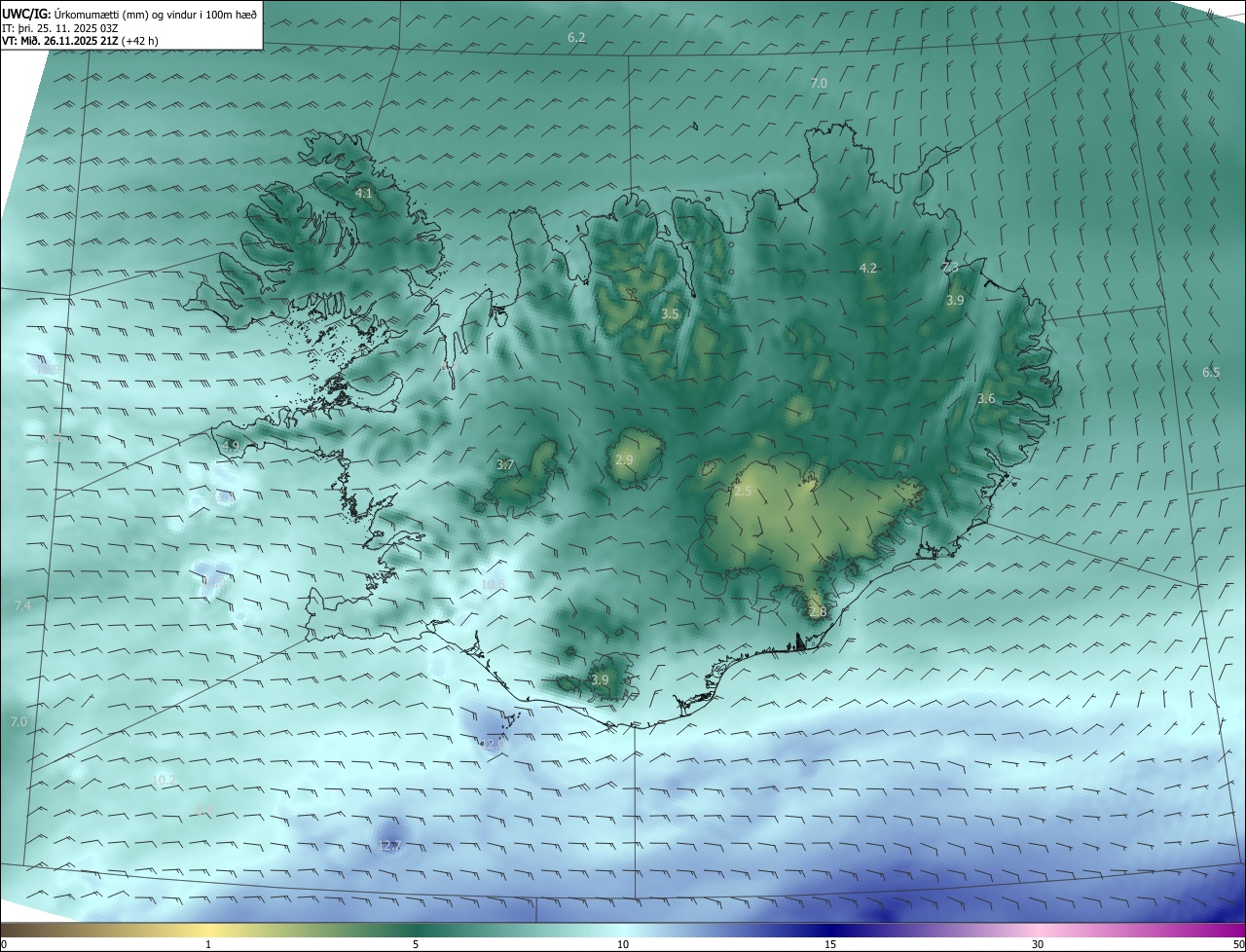Click the 3.9 value on the south-coast glacier

point(600,679)
